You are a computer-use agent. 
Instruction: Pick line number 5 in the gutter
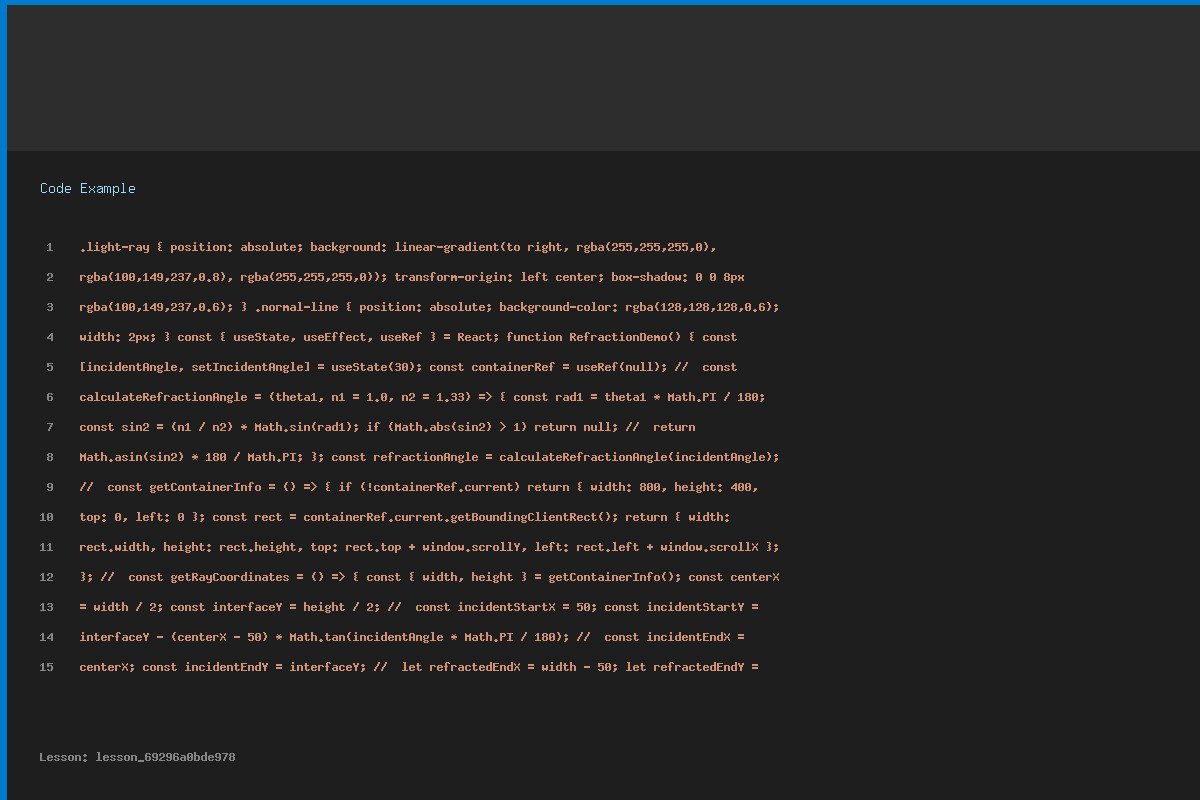(49, 367)
